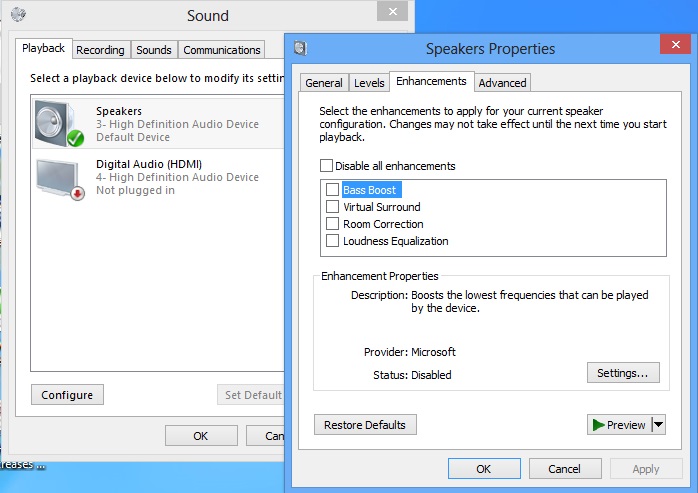Check Disable all enhancements
This screenshot has height=493, width=698.
326,166
